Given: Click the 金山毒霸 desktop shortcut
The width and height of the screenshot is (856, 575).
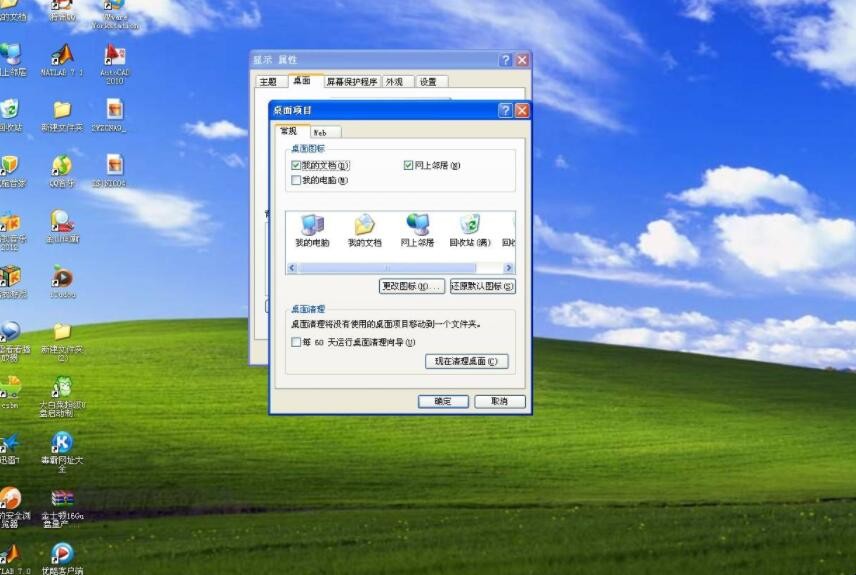Looking at the screenshot, I should point(62,223).
